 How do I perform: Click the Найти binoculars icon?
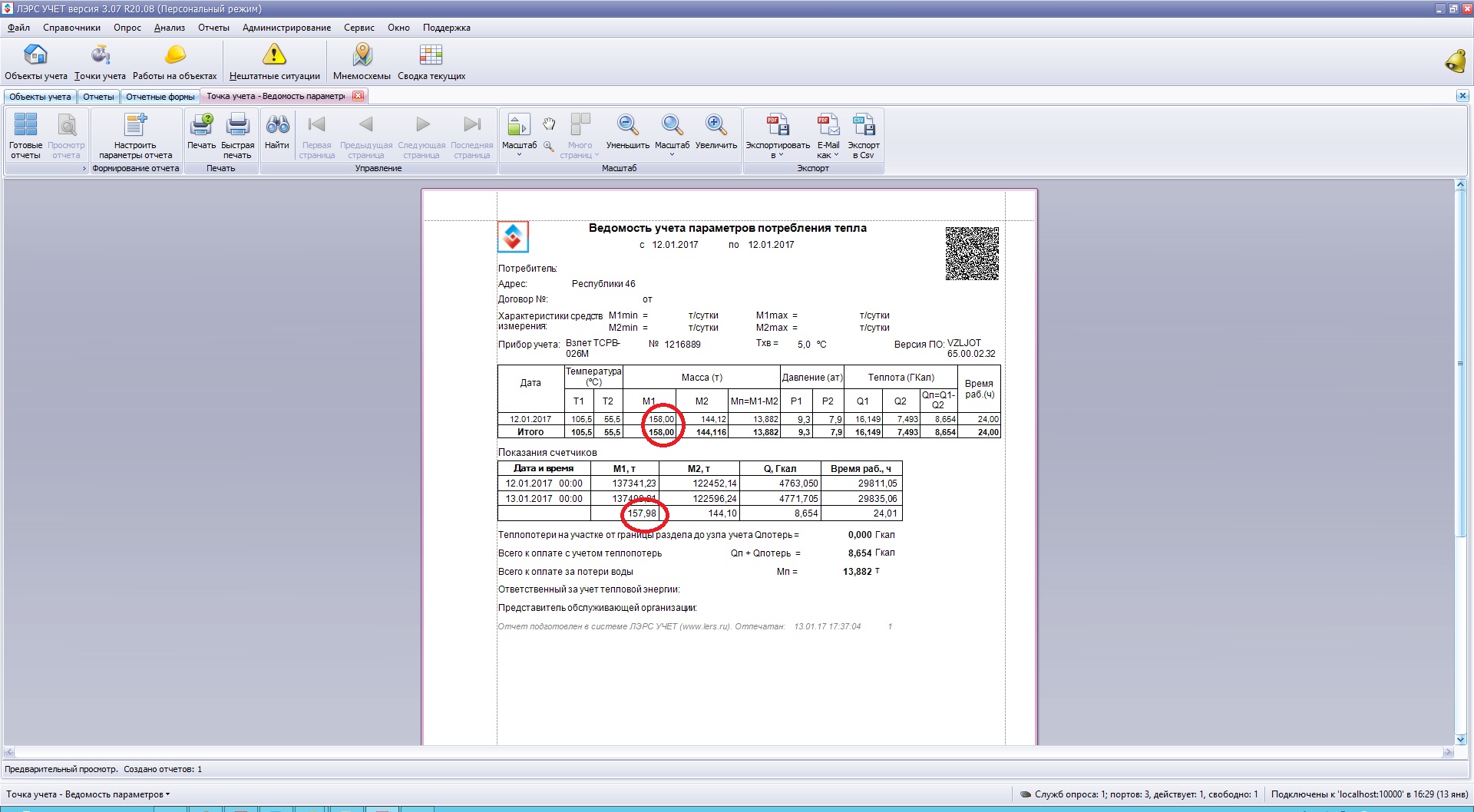pyautogui.click(x=277, y=125)
